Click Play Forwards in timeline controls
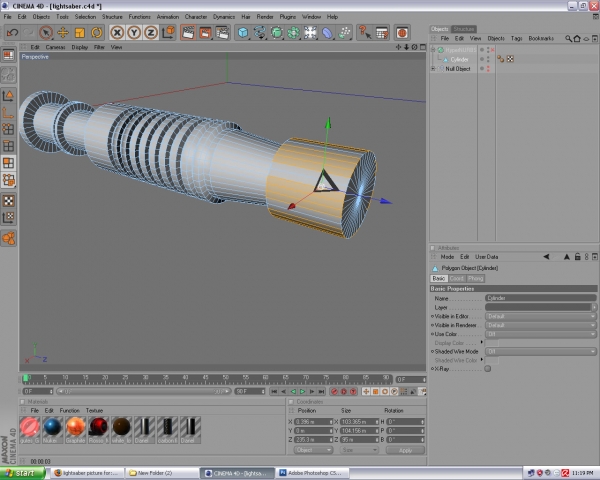The image size is (600, 480). tap(302, 391)
